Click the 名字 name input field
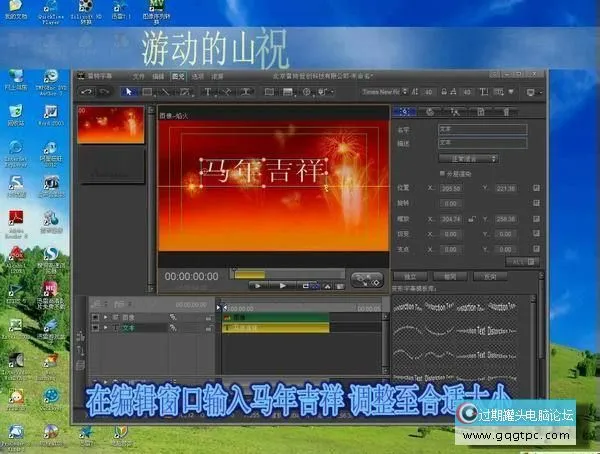The width and height of the screenshot is (600, 454). click(483, 129)
